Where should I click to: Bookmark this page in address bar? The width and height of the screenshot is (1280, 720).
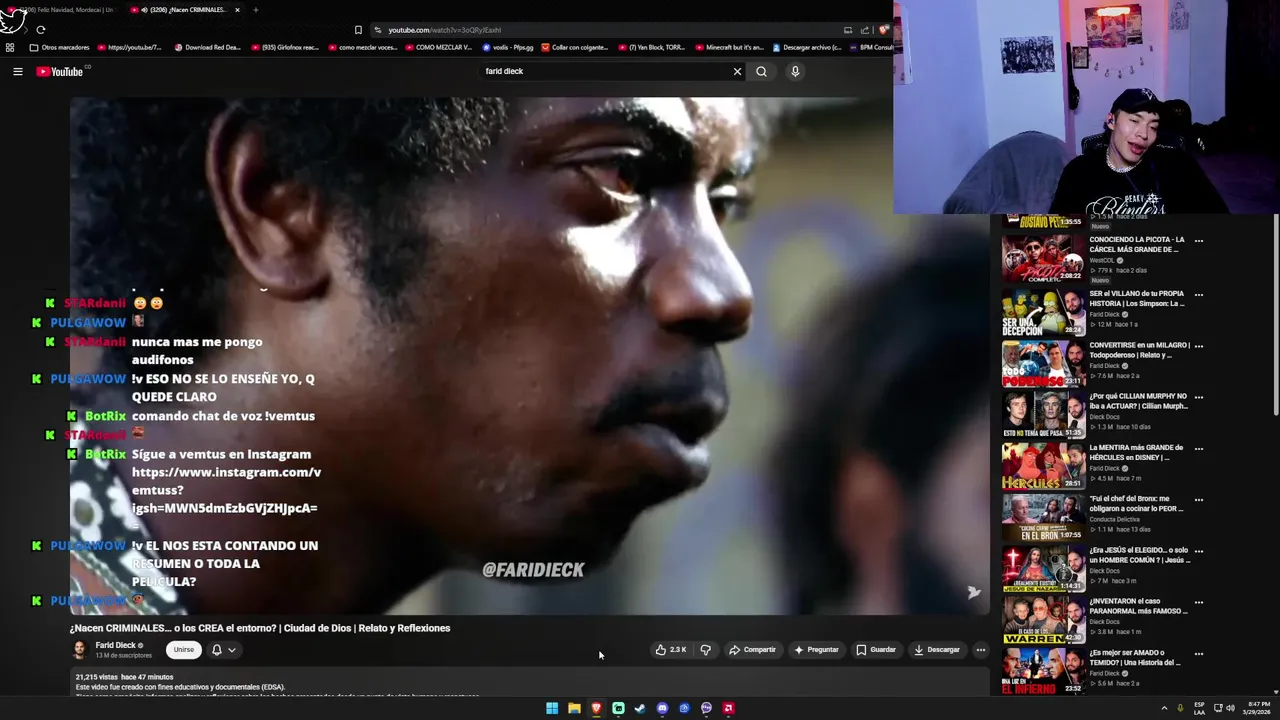click(x=358, y=30)
